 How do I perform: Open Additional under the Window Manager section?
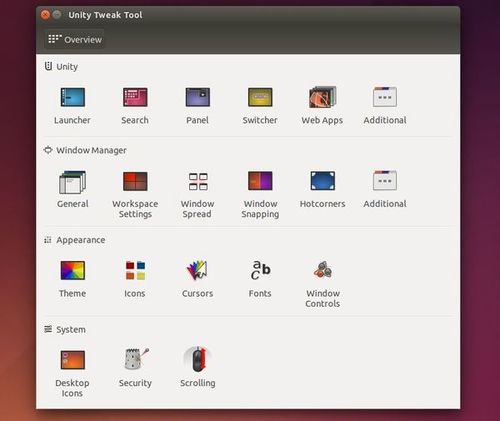[x=385, y=180]
